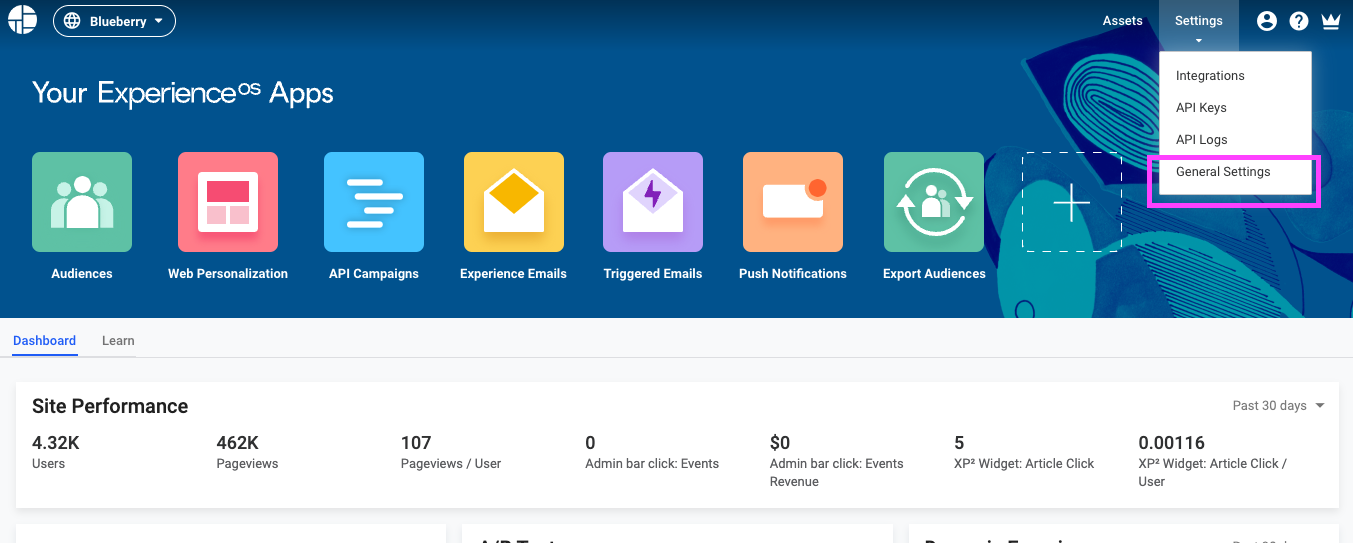Screen dimensions: 1353x543
Task: Switch to the Dashboard tab
Action: coord(45,341)
